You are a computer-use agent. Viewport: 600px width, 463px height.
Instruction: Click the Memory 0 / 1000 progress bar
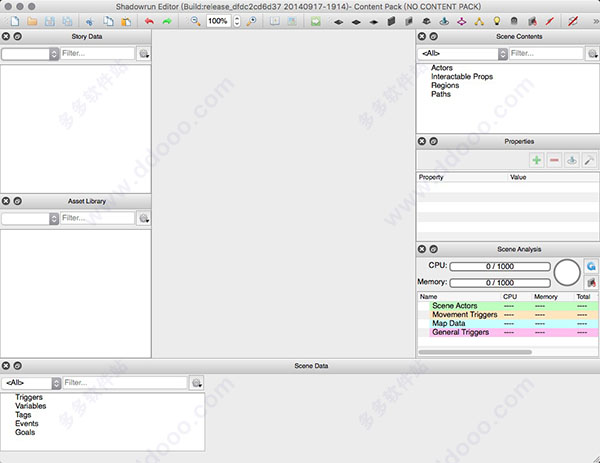pos(500,283)
